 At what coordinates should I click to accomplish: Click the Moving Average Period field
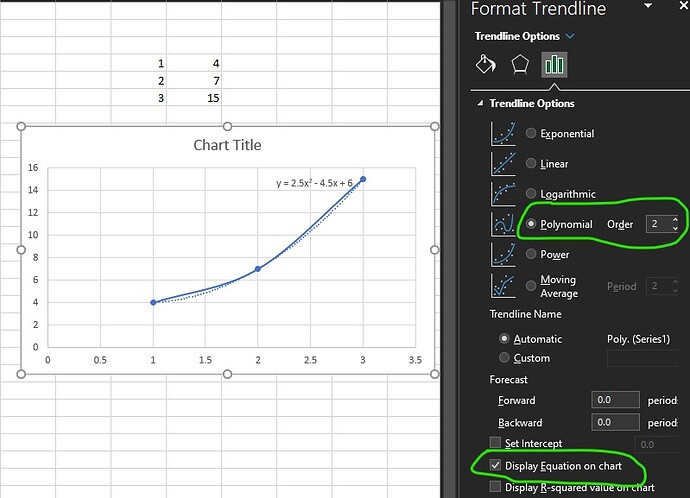[x=658, y=286]
